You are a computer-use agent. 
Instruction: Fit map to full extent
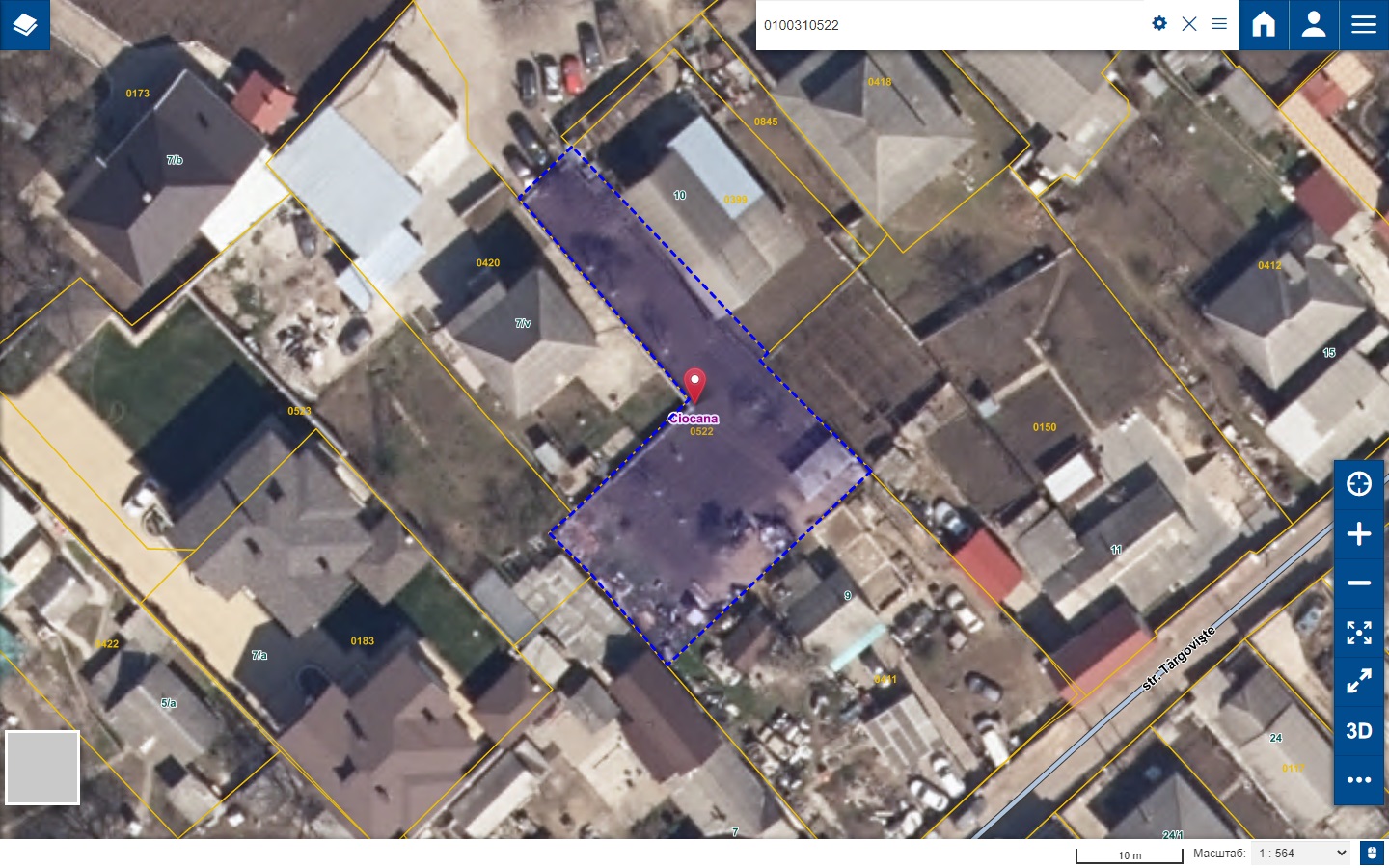[x=1359, y=633]
